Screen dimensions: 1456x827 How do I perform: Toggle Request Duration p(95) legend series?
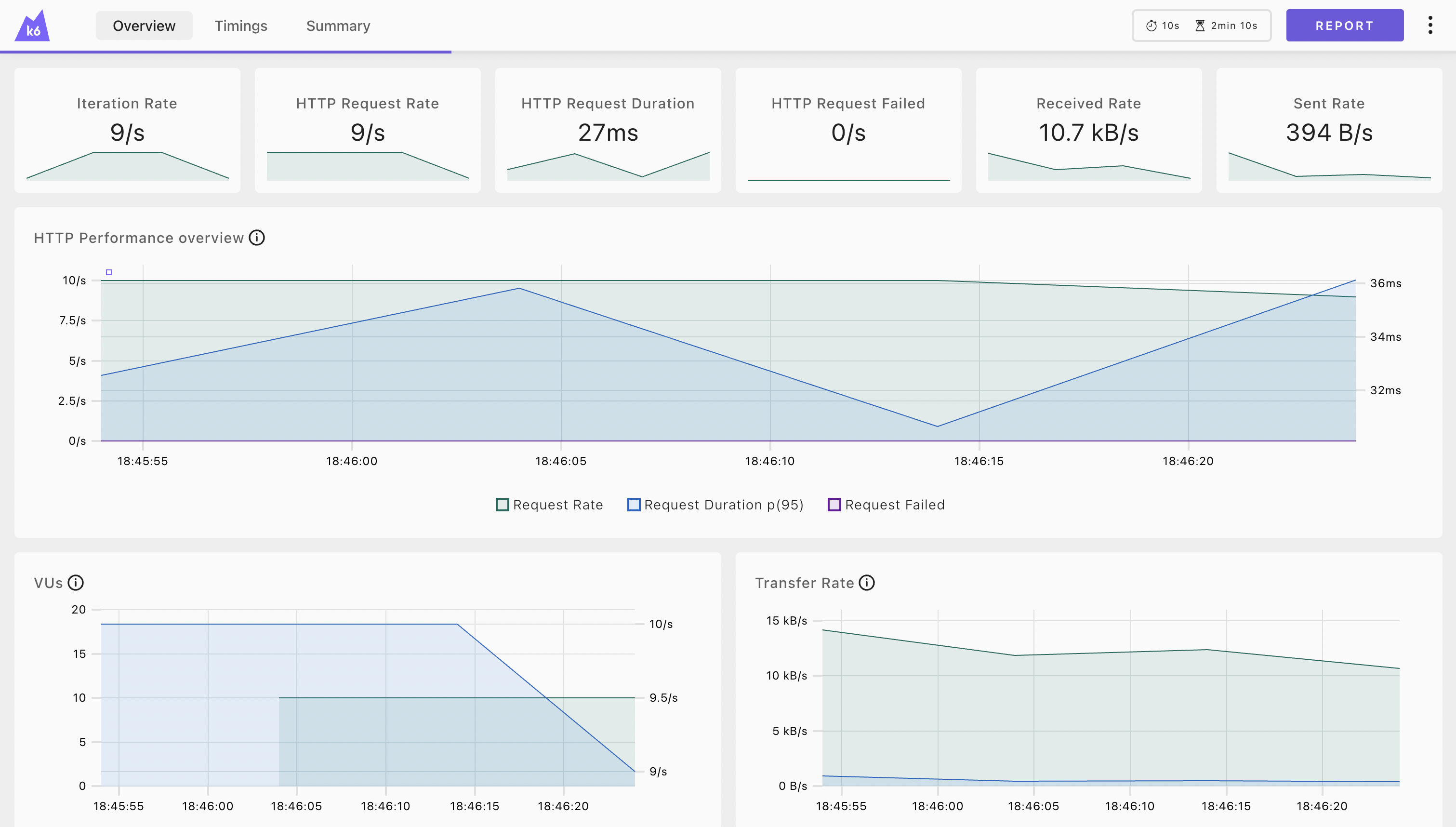(715, 505)
